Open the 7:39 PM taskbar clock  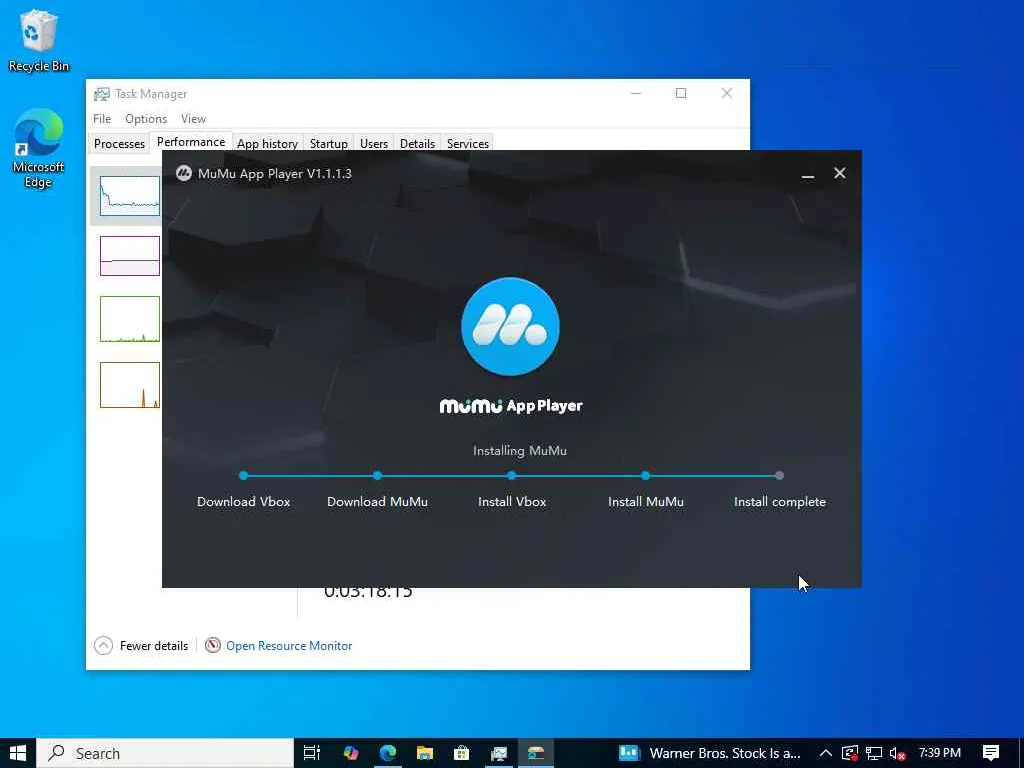(940, 753)
